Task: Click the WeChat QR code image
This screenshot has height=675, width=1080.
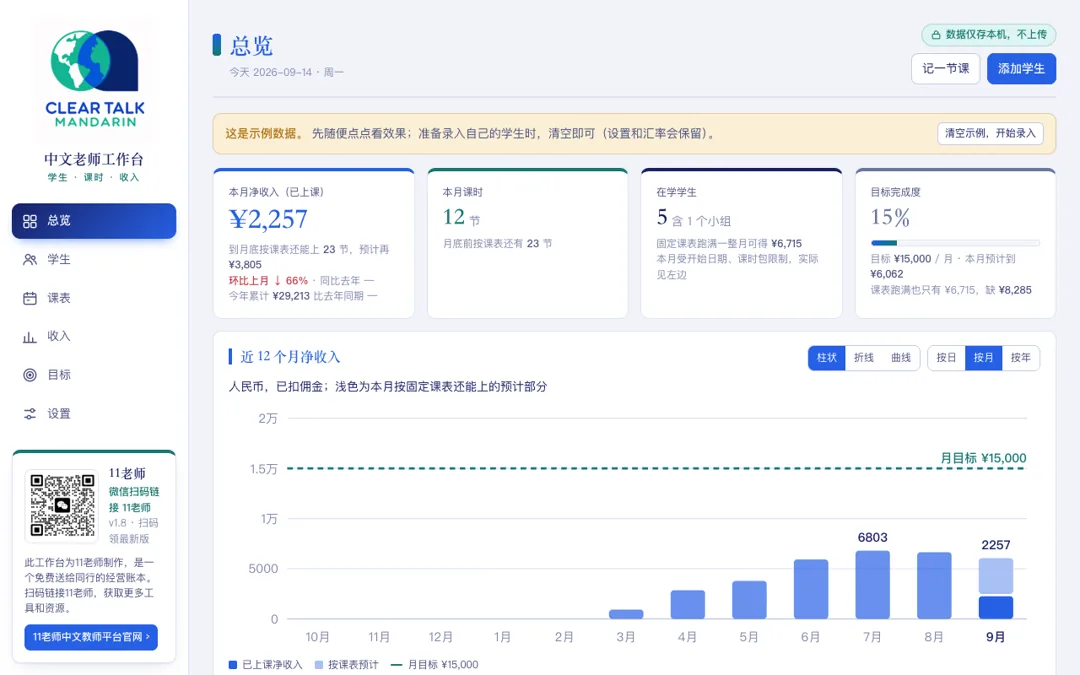Action: click(x=63, y=506)
